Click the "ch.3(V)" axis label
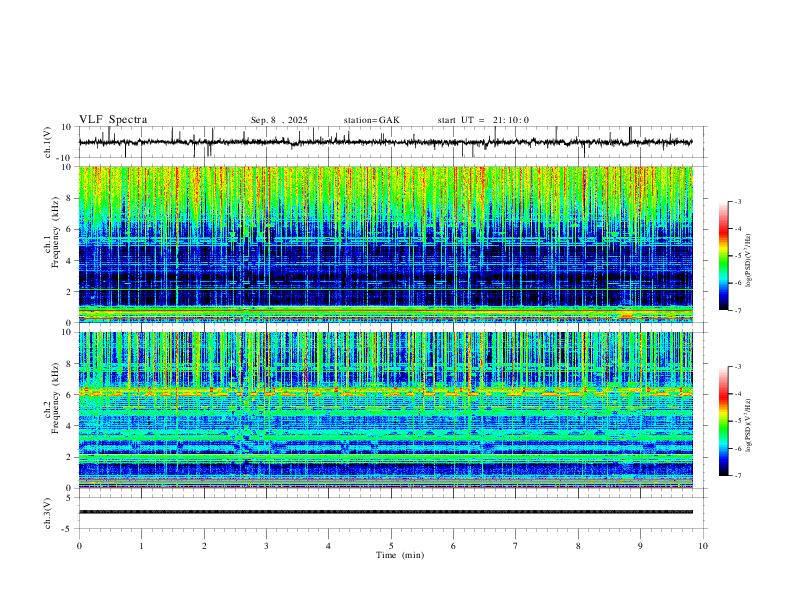 48,514
